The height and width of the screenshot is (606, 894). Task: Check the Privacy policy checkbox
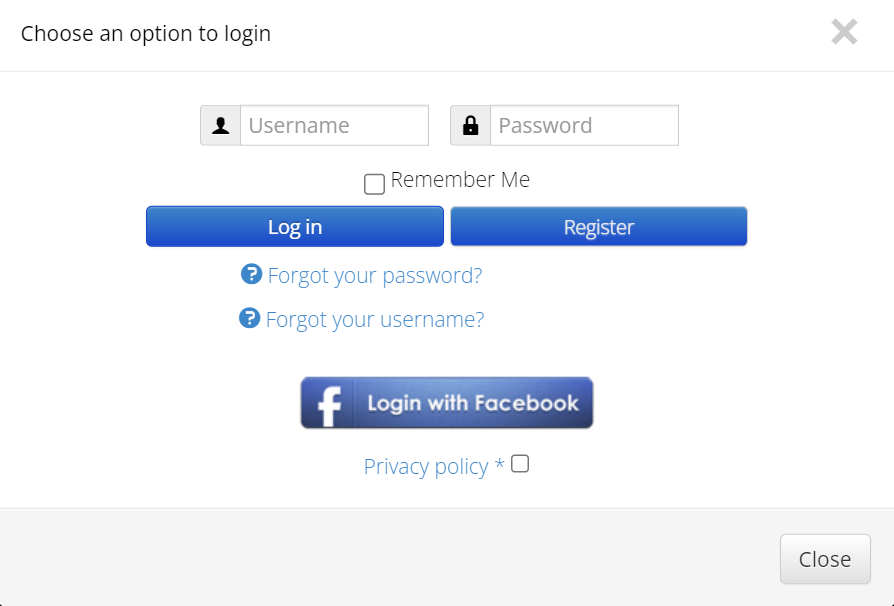point(519,464)
